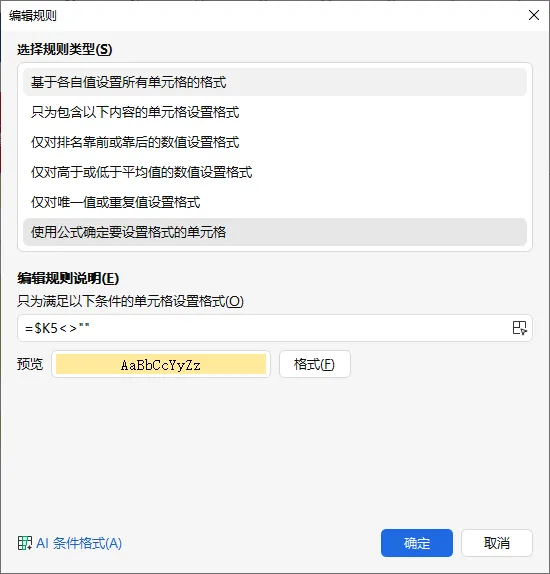Screen dimensions: 550x574
Task: Click the AI 条件格式 grid icon
Action: (25, 543)
